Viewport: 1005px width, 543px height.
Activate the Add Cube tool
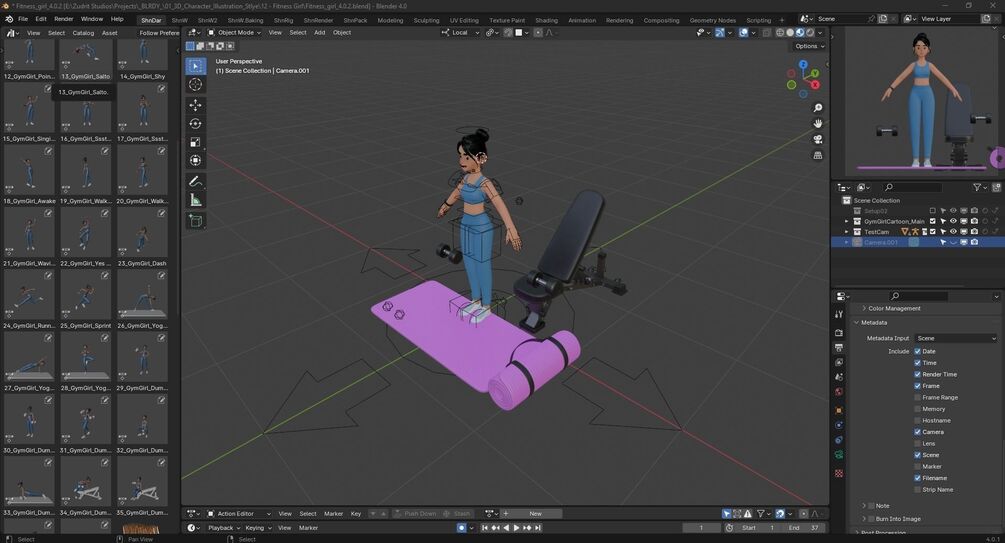pos(195,221)
